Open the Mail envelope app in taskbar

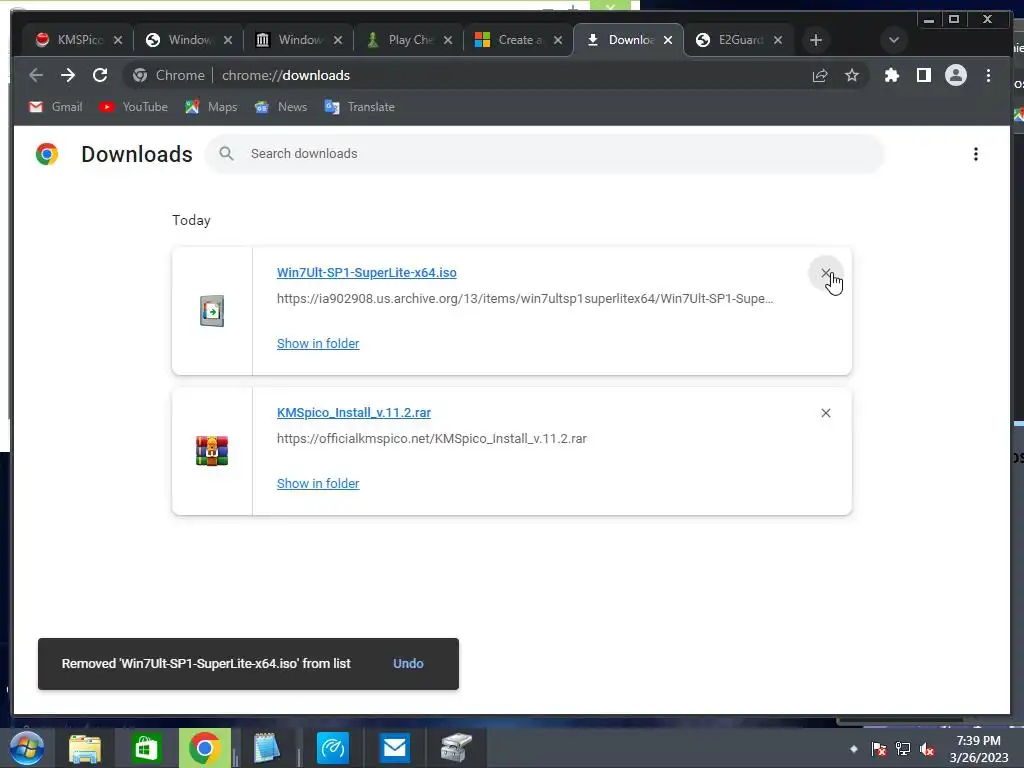click(x=395, y=748)
